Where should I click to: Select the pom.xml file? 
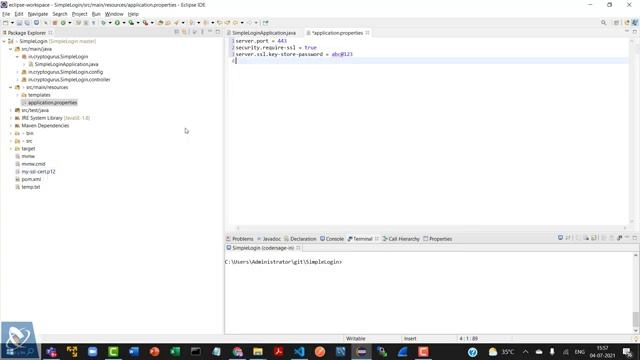click(31, 180)
